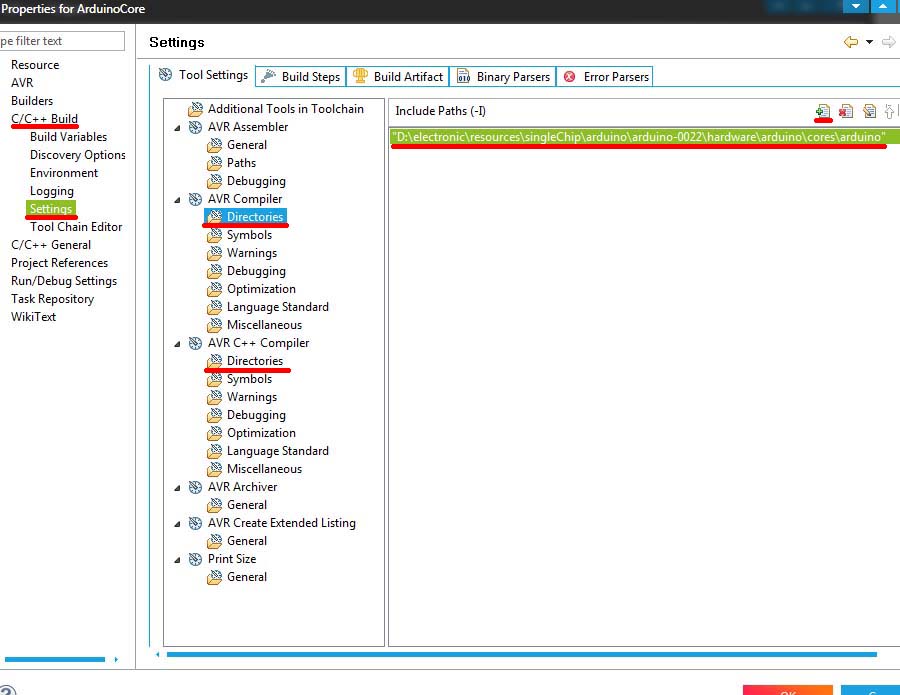
Task: Open Build Variables page
Action: 68,137
